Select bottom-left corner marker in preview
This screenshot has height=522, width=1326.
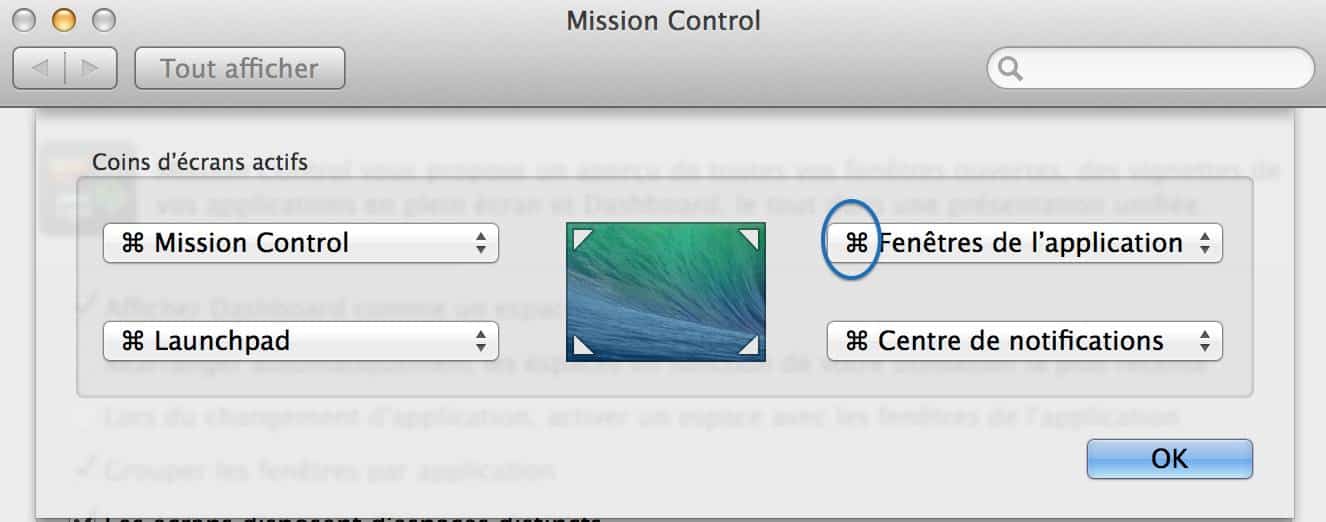click(x=580, y=345)
